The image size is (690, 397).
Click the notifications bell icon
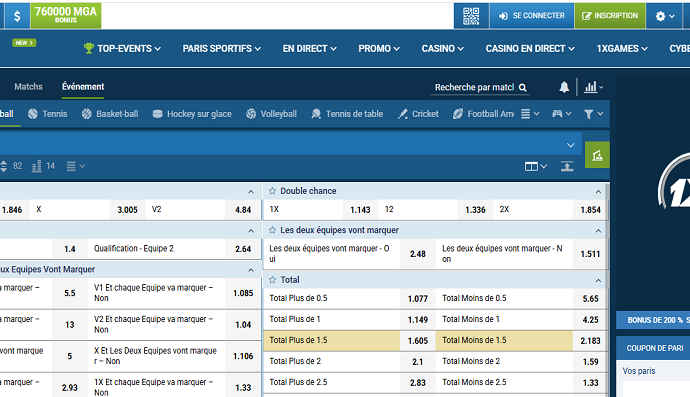tap(564, 87)
